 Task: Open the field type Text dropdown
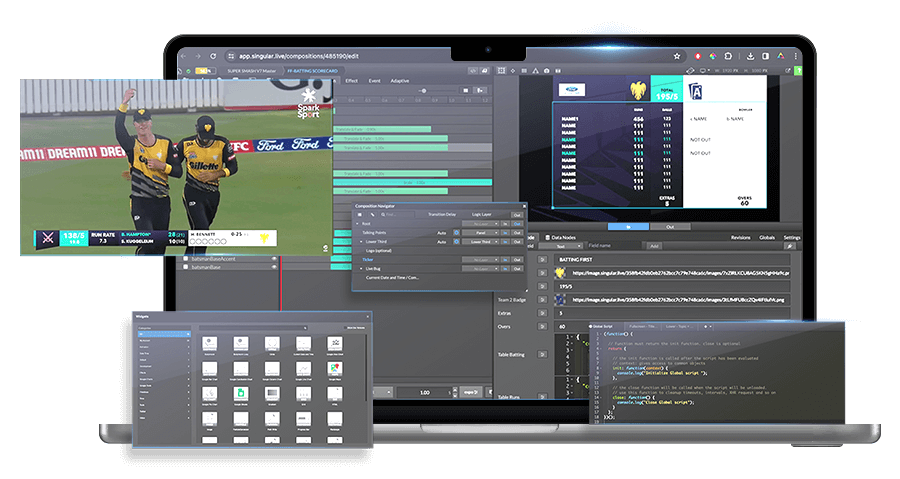(561, 246)
